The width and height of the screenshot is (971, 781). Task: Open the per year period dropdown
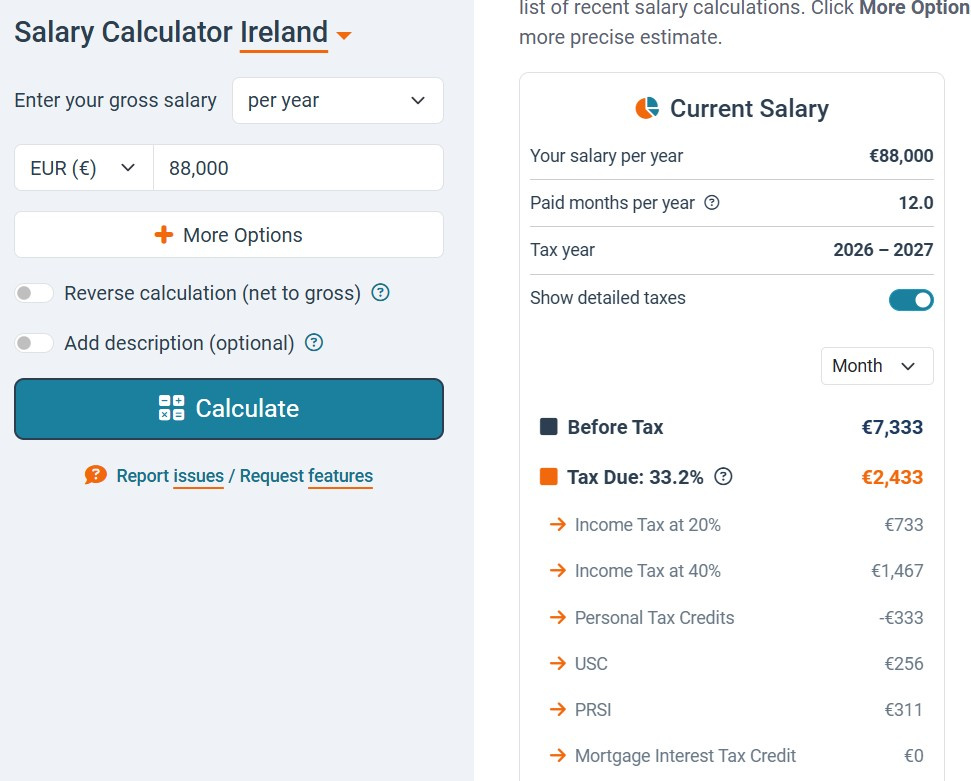337,101
